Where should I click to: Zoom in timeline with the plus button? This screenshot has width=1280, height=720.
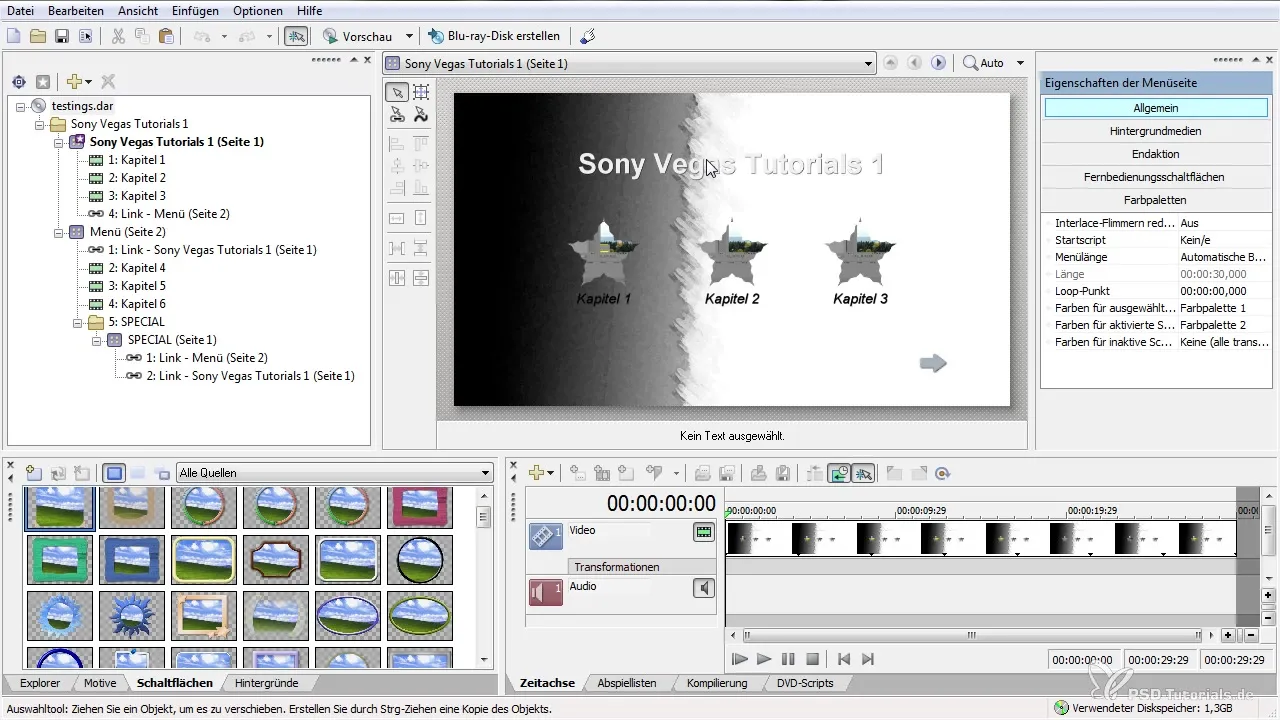pyautogui.click(x=1228, y=636)
